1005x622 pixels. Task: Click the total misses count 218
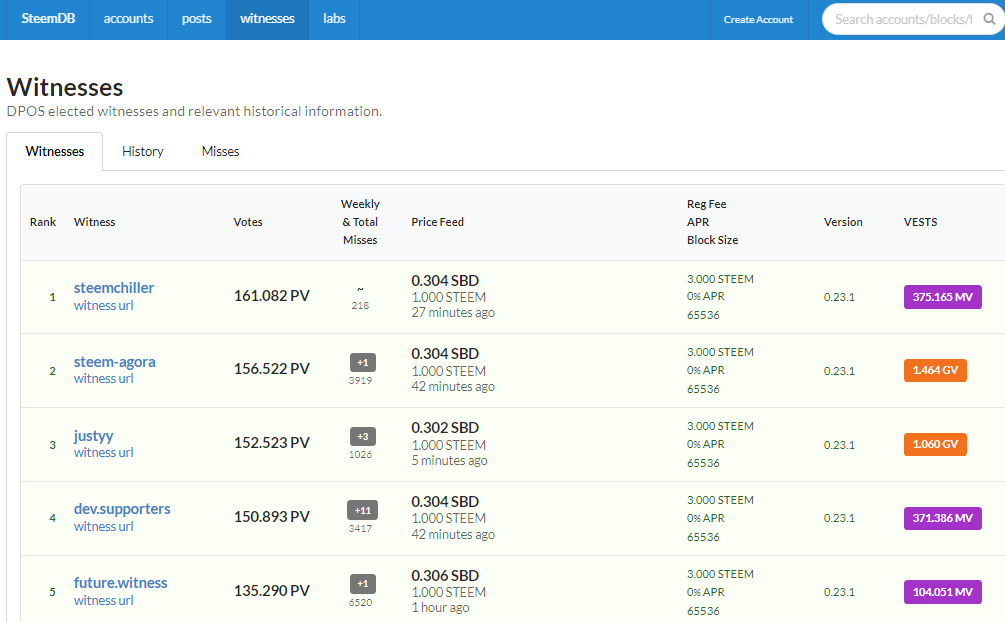point(360,306)
